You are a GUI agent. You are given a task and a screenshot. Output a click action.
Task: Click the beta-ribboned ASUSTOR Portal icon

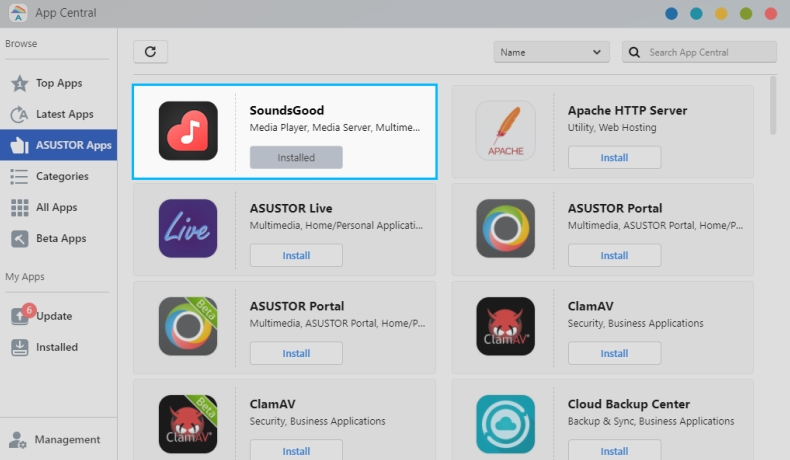188,326
